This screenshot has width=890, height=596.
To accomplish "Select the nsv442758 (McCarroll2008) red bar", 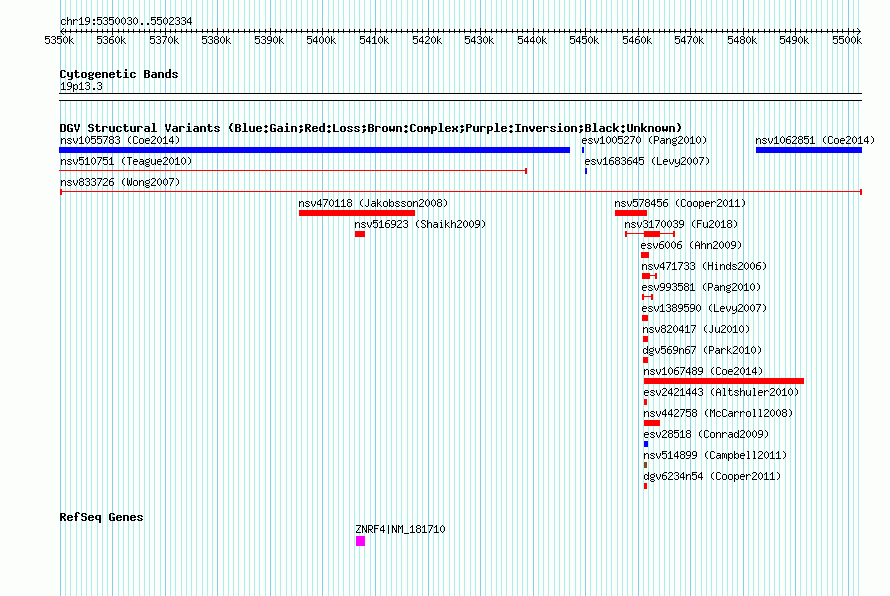I will 652,423.
